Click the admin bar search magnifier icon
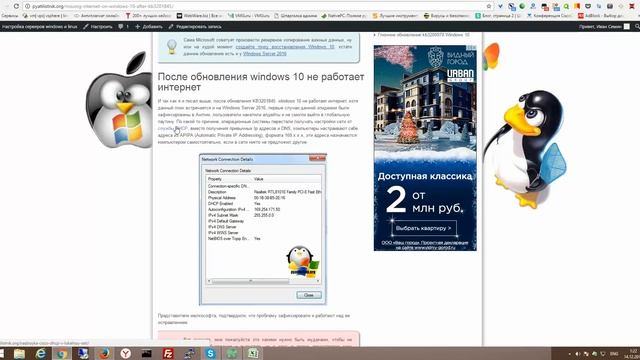 [637, 27]
